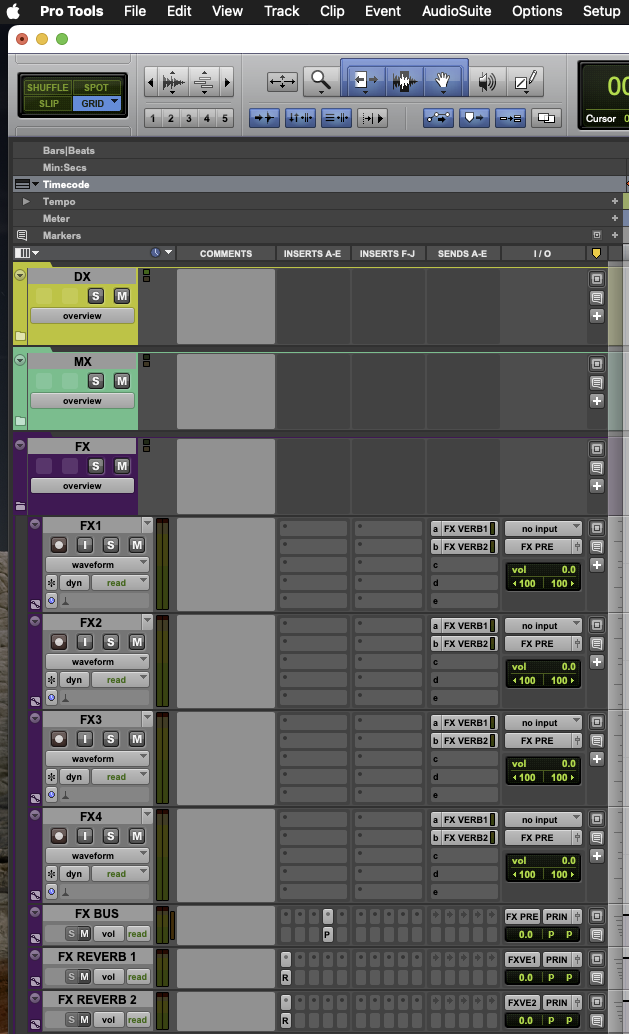629x1034 pixels.
Task: Select the Trim tool
Action: click(365, 81)
